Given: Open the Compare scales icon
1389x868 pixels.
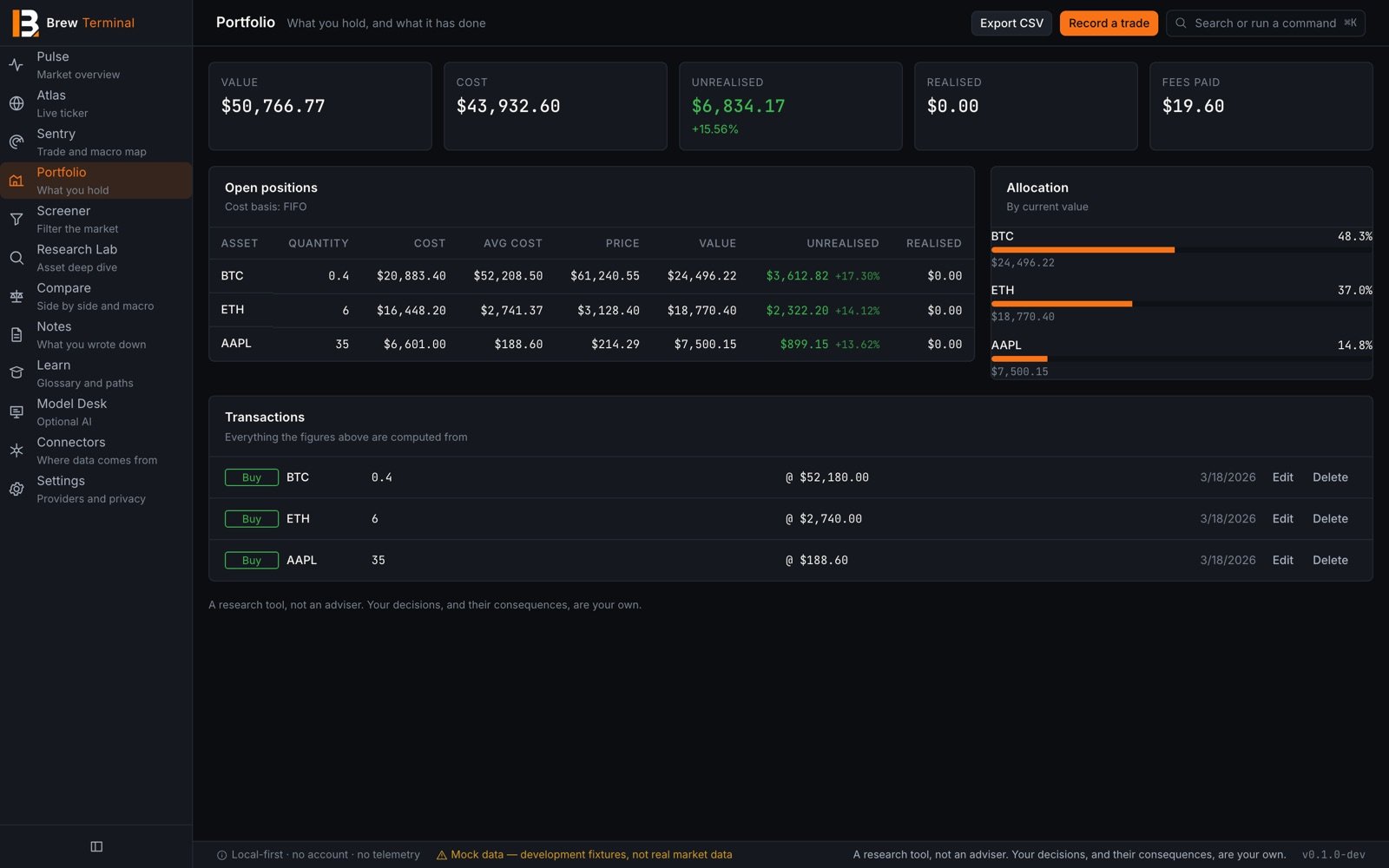Looking at the screenshot, I should [x=16, y=297].
